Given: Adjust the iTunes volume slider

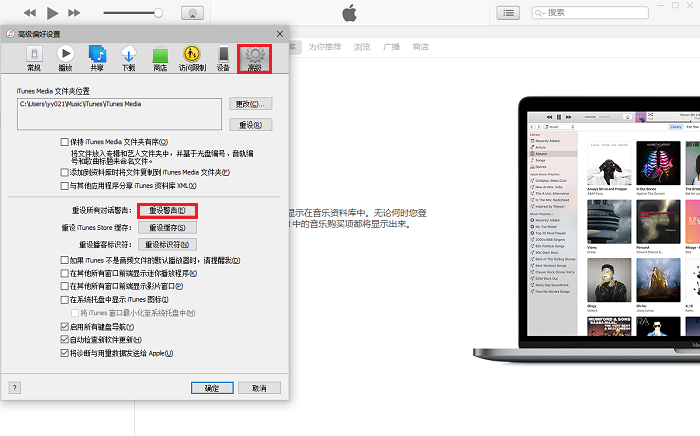Looking at the screenshot, I should tap(133, 13).
